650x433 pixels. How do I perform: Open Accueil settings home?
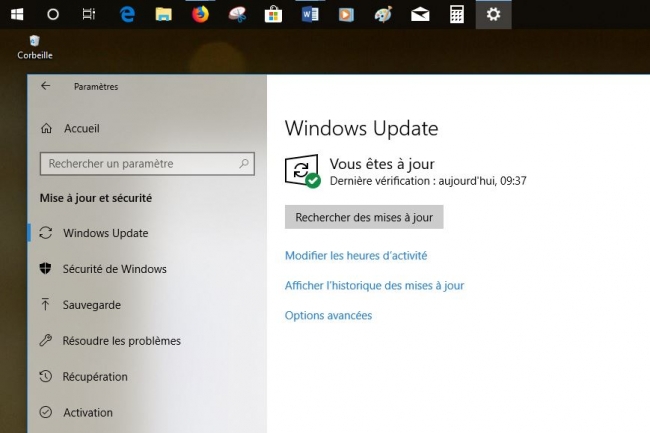(82, 128)
